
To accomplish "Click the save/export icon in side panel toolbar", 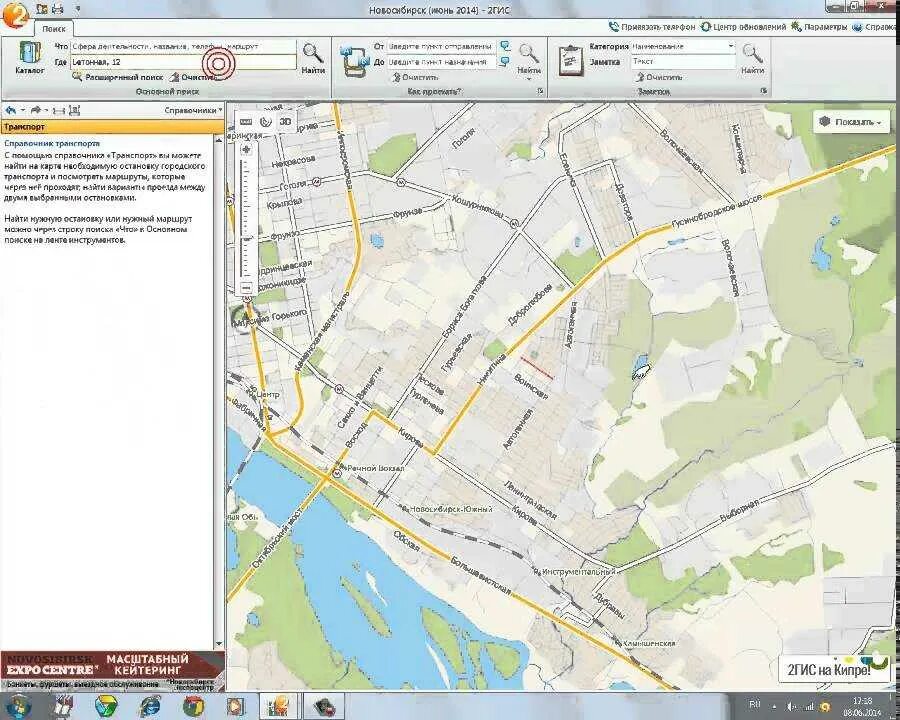I will click(x=75, y=110).
